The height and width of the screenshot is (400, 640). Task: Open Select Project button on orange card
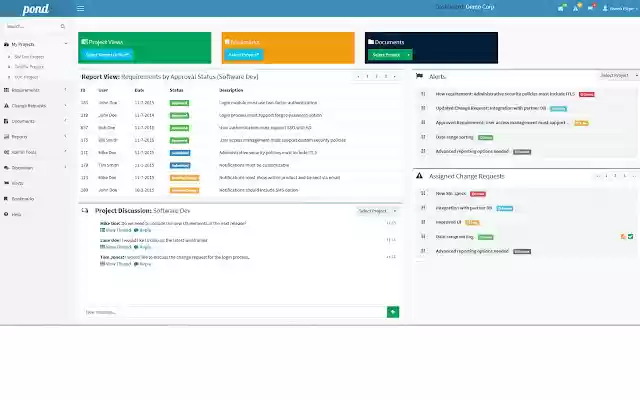click(x=244, y=55)
